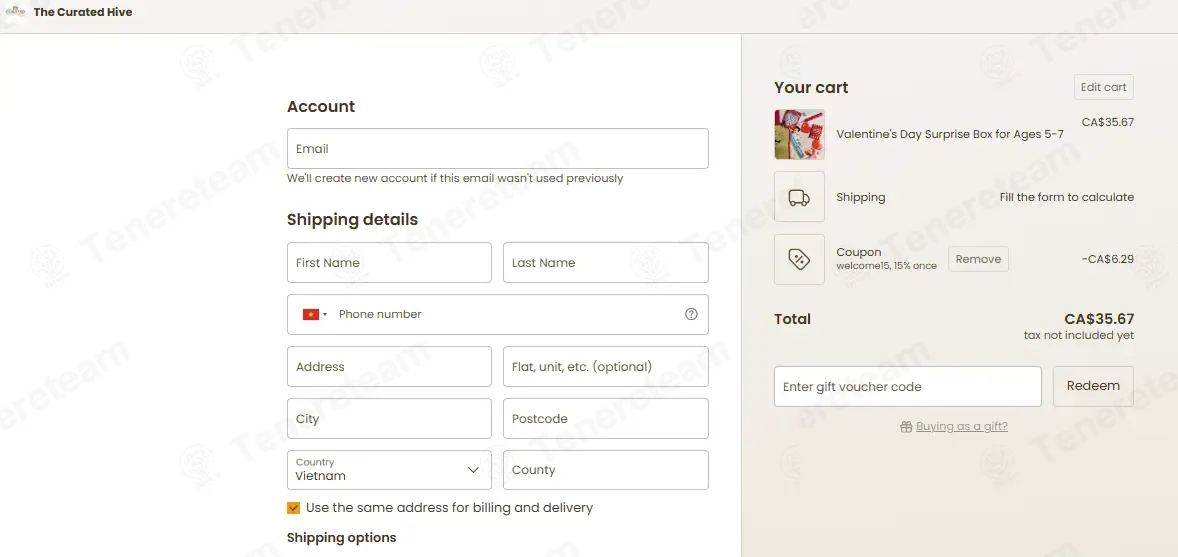Viewport: 1178px width, 557px height.
Task: Open Valentine's Day Surprise Box thumbnail
Action: [x=799, y=135]
